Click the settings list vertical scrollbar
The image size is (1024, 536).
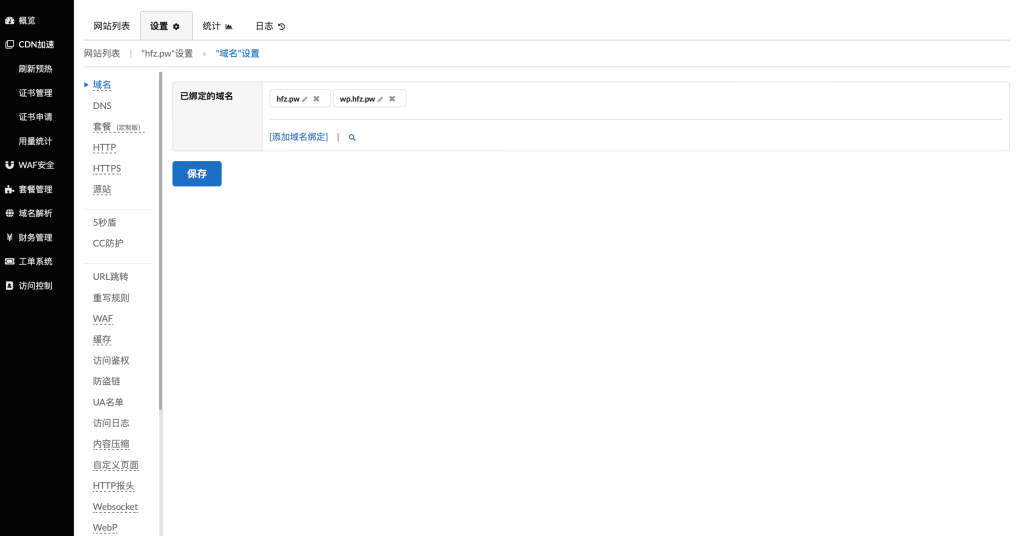[x=160, y=240]
